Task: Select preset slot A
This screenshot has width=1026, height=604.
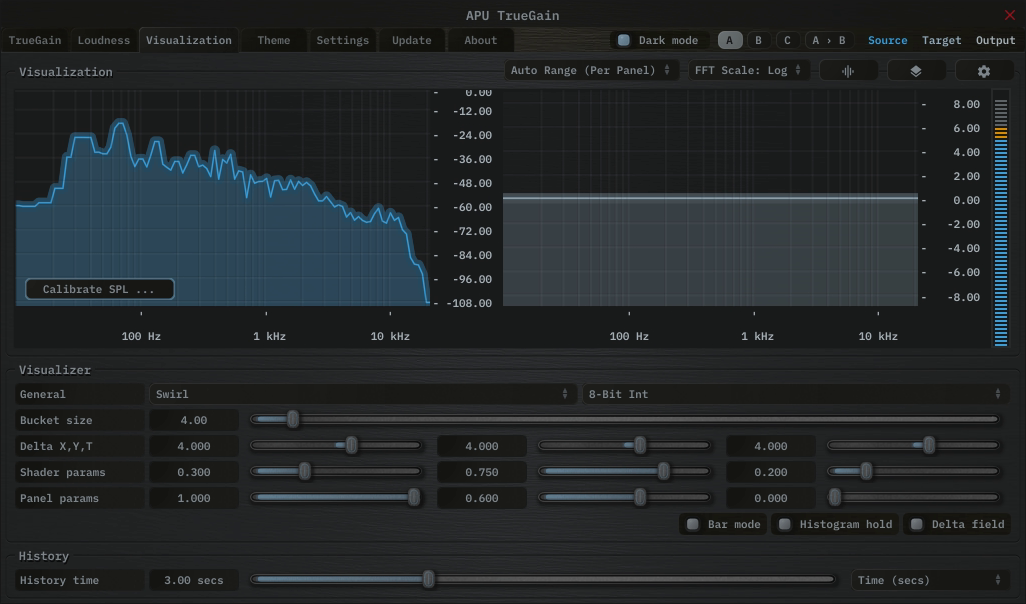Action: 729,41
